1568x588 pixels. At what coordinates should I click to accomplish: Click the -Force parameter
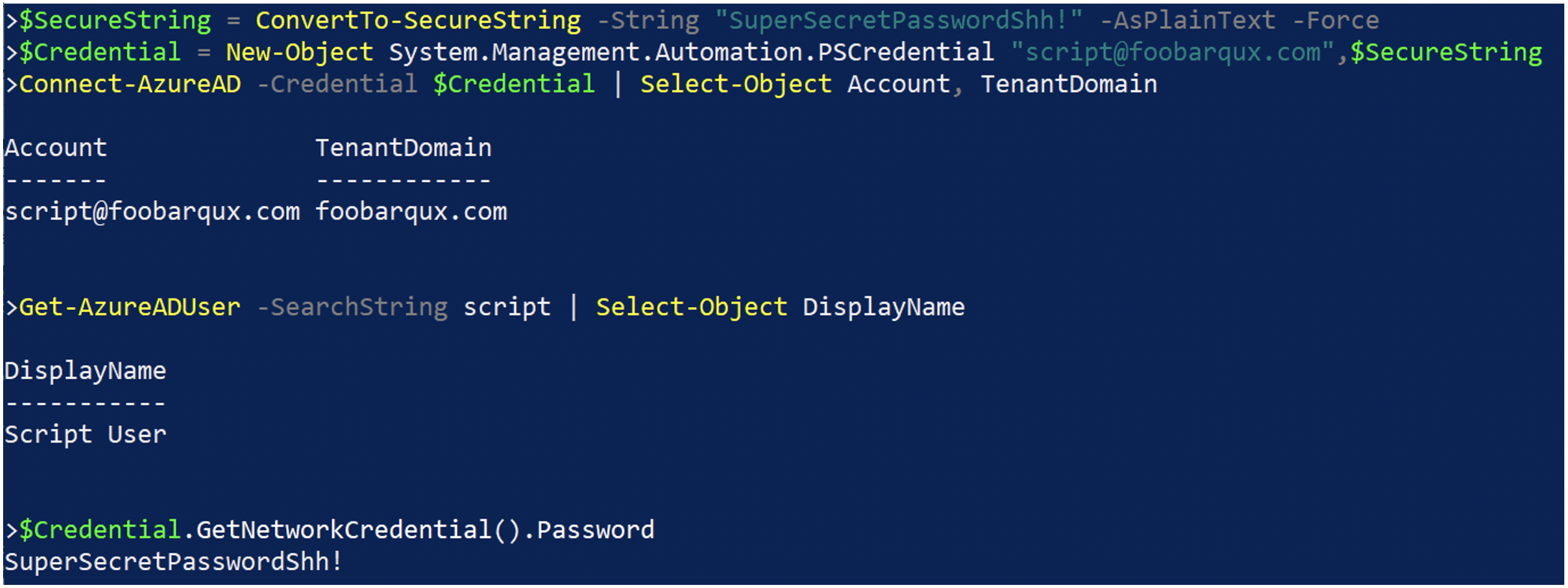1336,20
